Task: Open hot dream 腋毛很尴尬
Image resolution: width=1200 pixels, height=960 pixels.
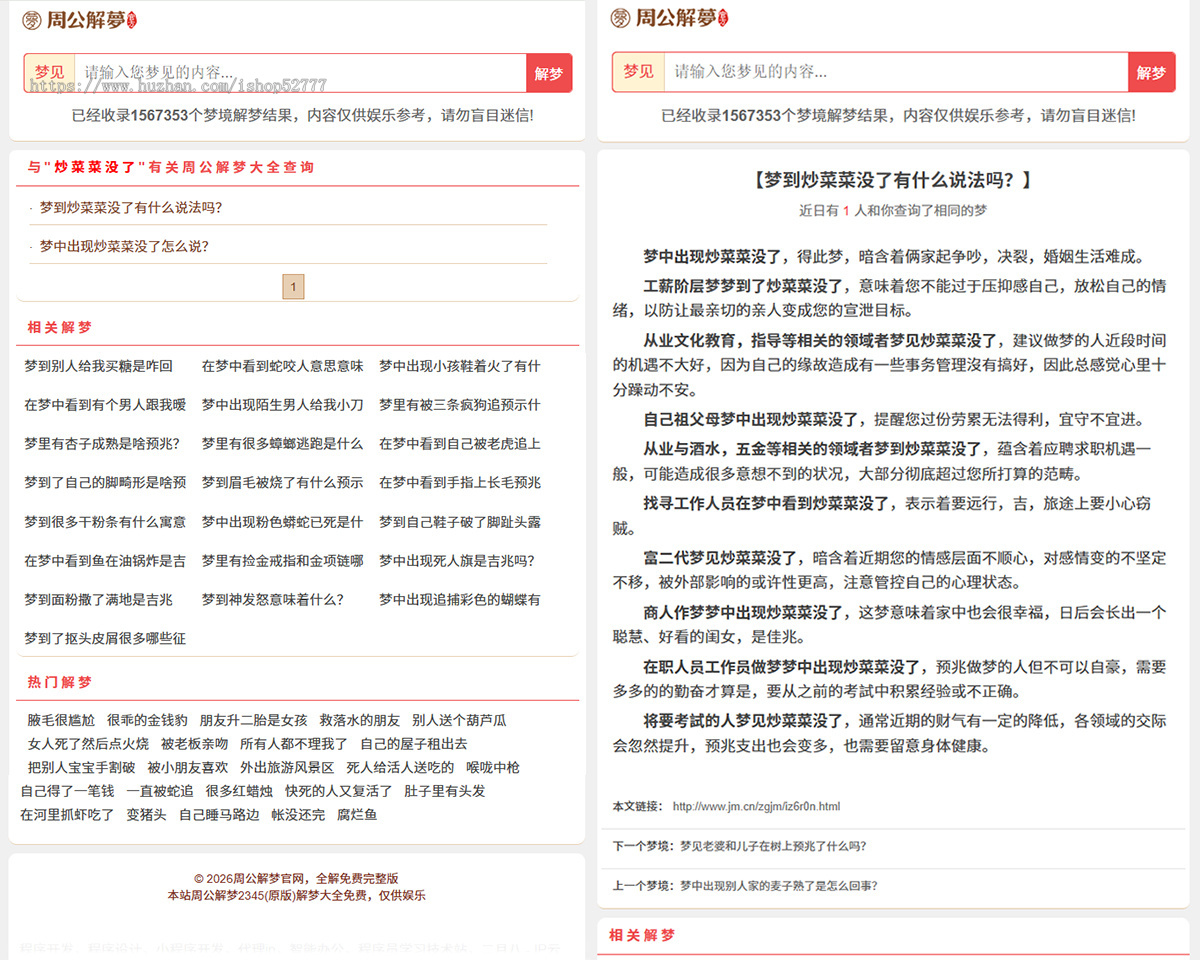Action: point(62,720)
